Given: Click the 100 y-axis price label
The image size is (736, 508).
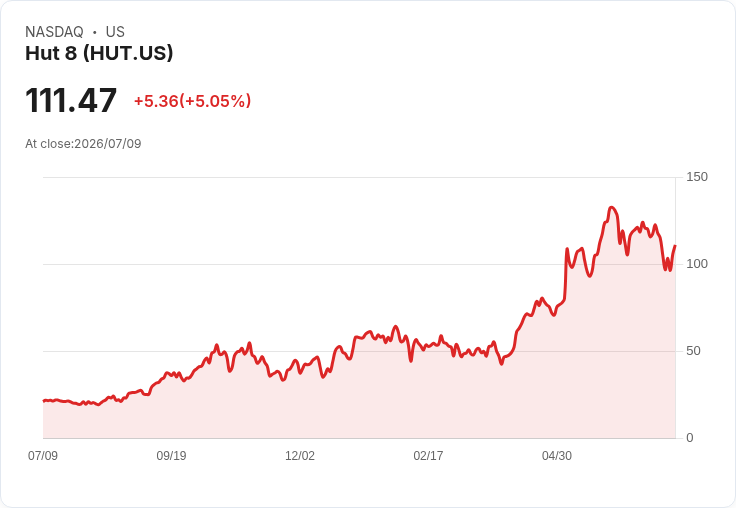Looking at the screenshot, I should [x=697, y=264].
